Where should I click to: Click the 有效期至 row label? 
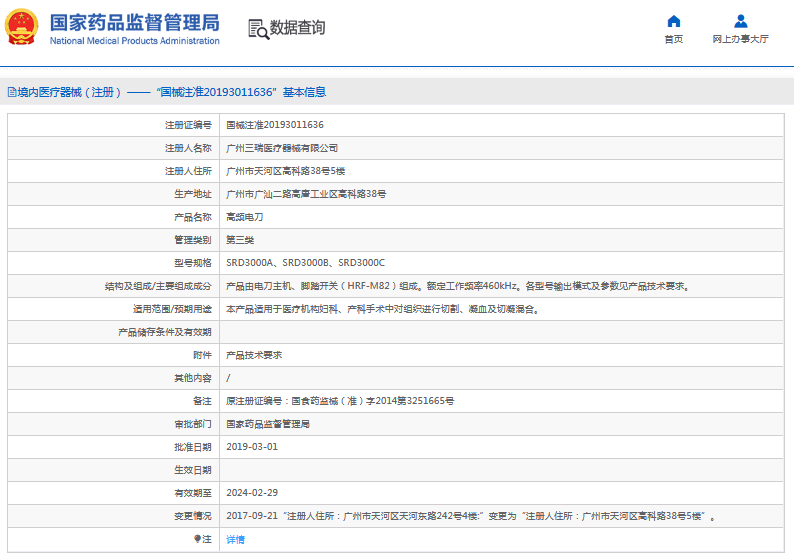[x=192, y=493]
